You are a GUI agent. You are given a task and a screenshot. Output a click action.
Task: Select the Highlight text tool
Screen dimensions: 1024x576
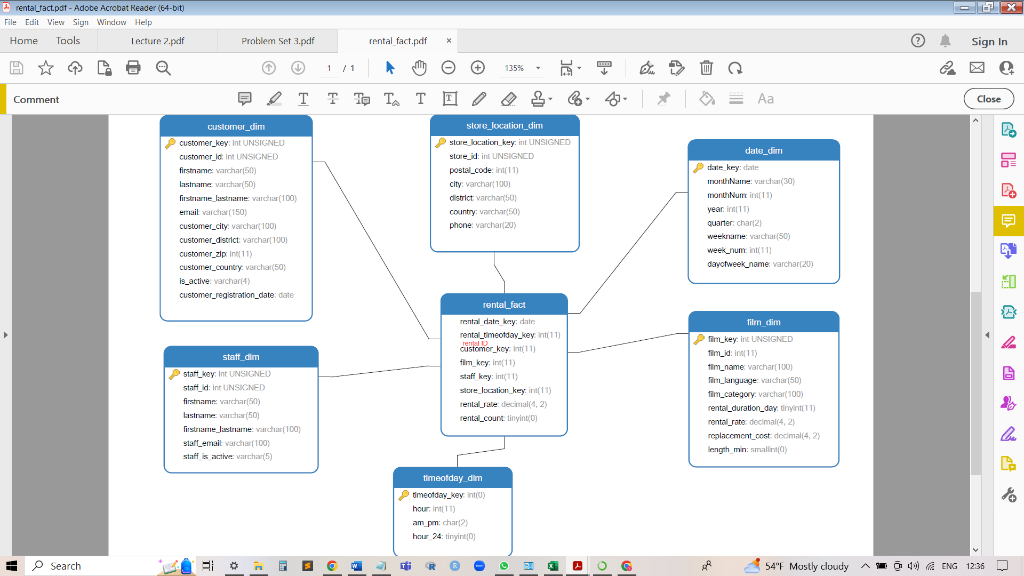click(x=274, y=98)
